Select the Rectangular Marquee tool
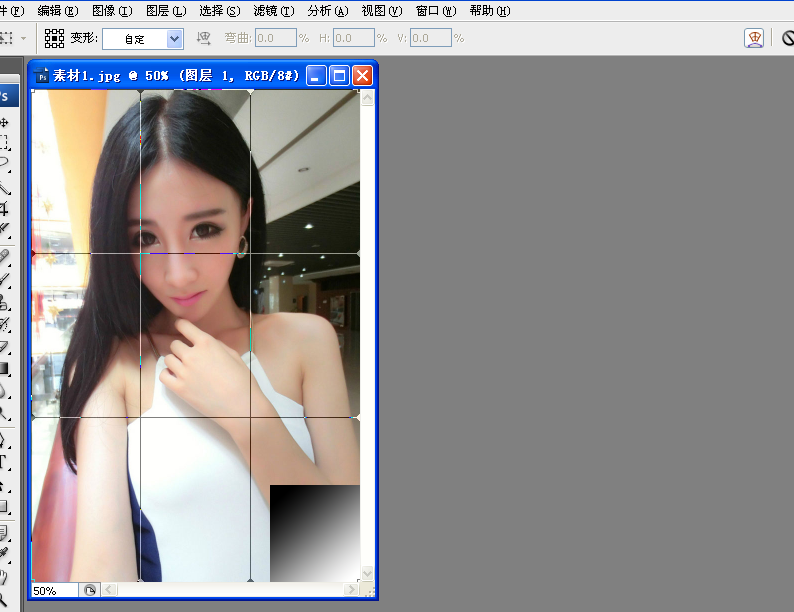Viewport: 794px width, 612px height. (x=4, y=142)
